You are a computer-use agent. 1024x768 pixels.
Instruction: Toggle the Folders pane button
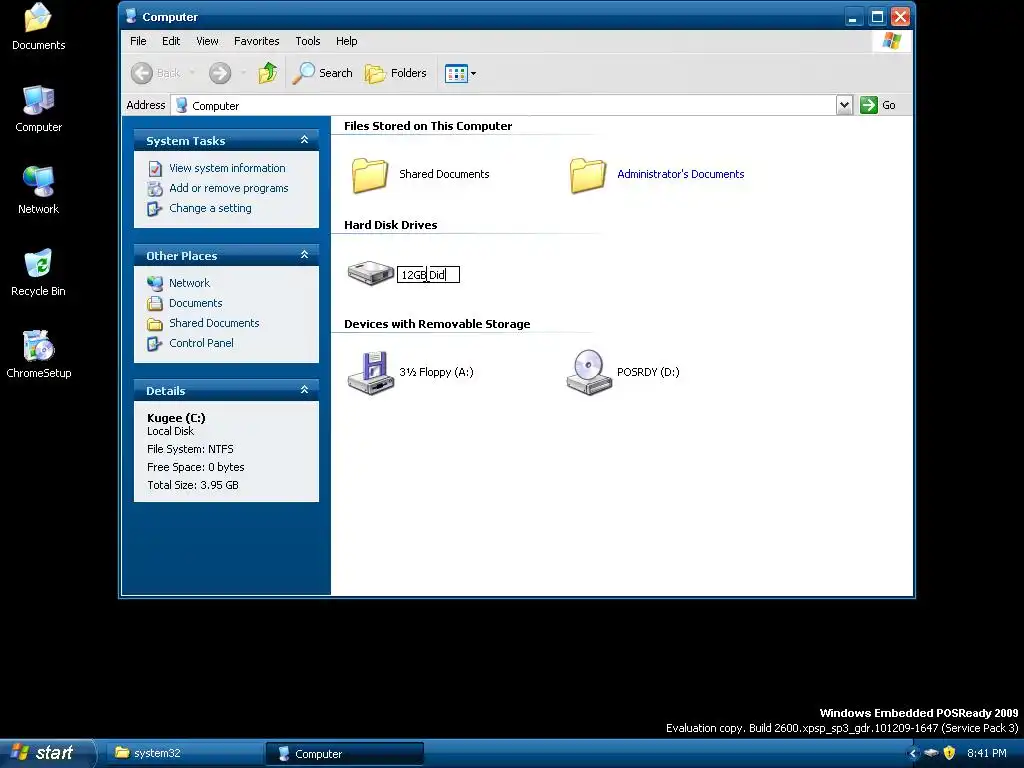pyautogui.click(x=396, y=73)
